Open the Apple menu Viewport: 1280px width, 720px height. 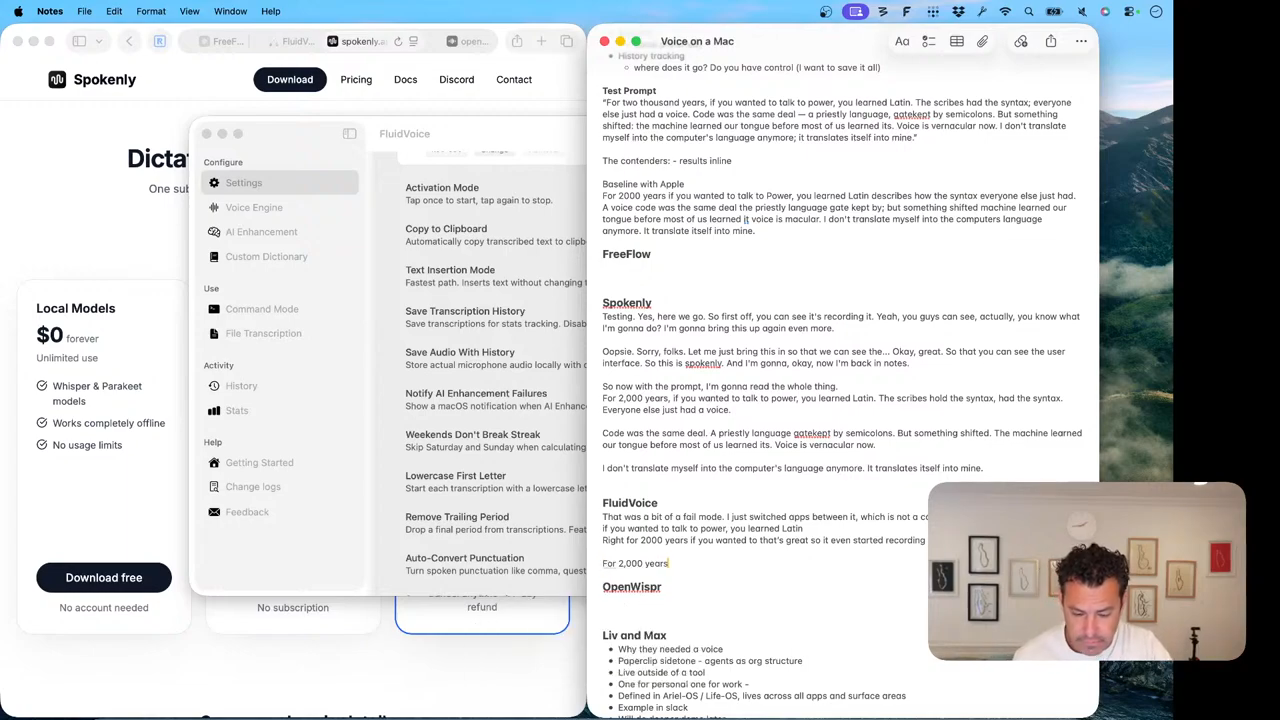18,11
